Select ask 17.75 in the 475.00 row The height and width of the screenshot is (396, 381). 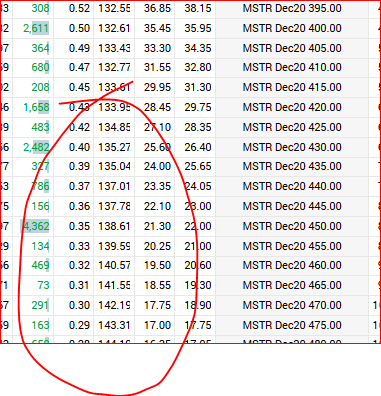coord(198,325)
